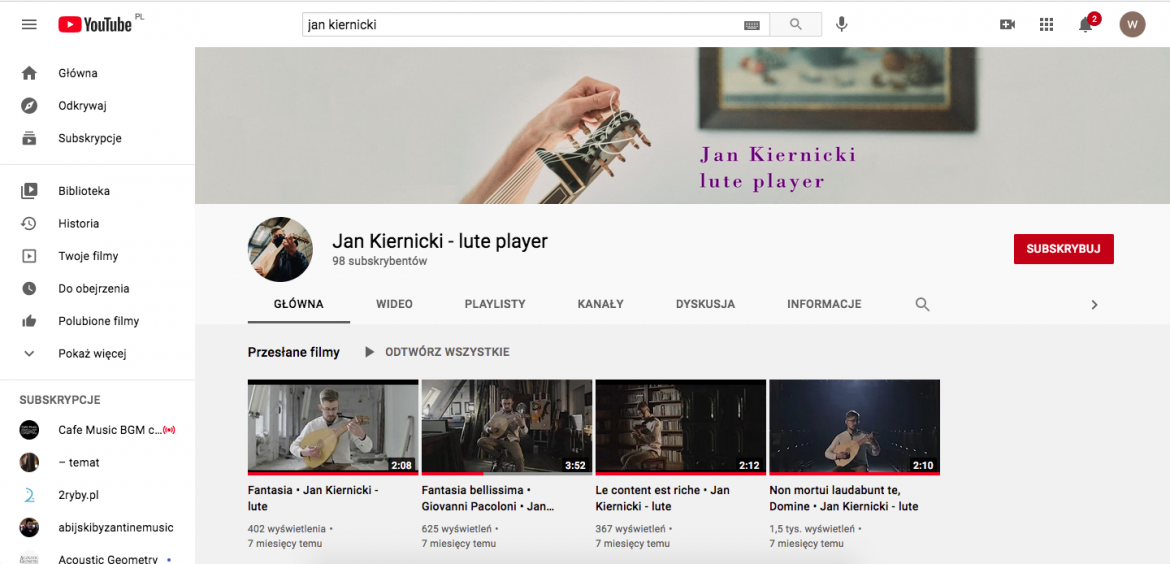The image size is (1170, 564).
Task: Open the '– temat' channel avatar
Action: pos(29,463)
